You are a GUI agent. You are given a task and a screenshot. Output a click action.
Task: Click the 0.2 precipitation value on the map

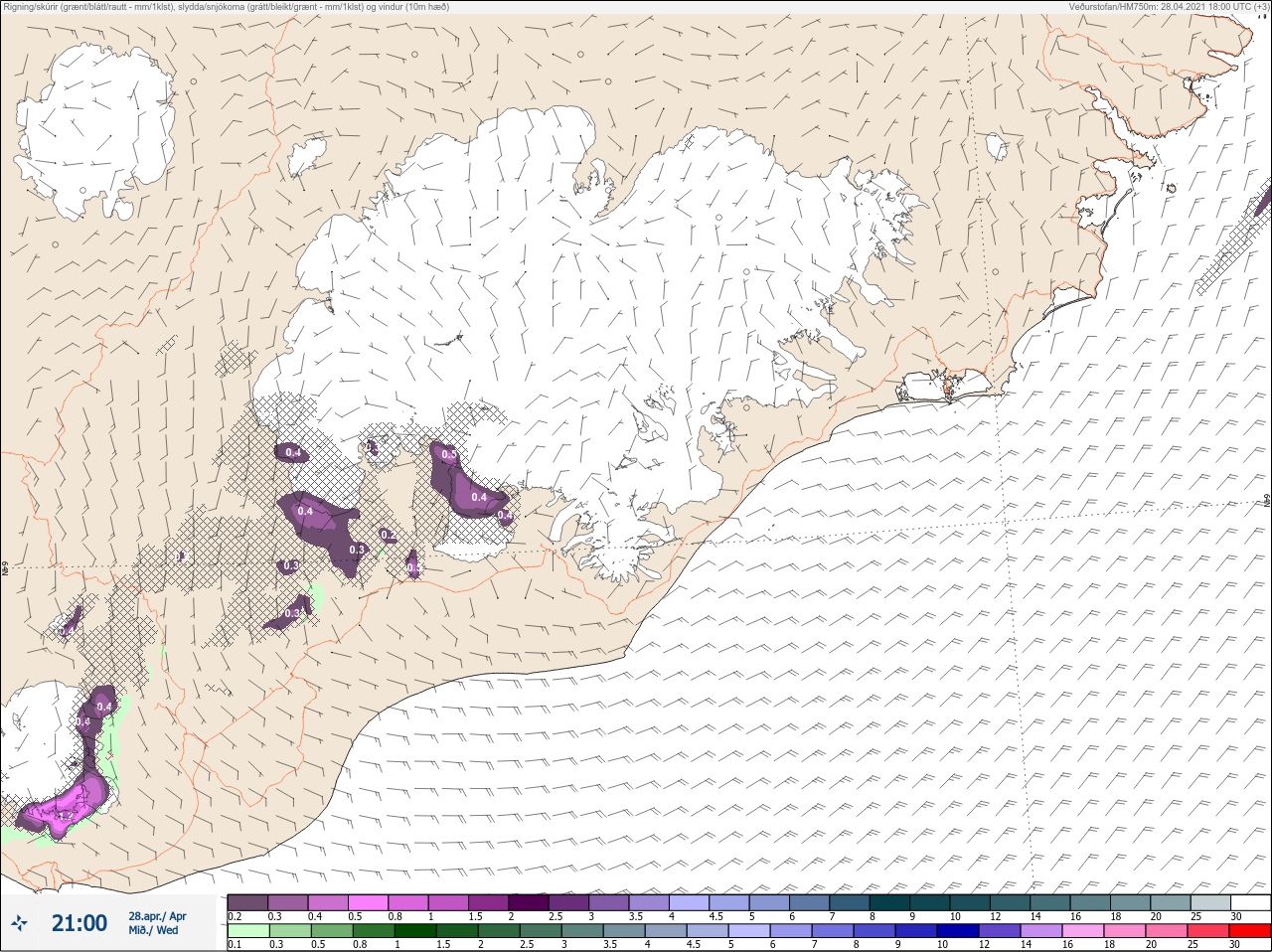tap(389, 536)
